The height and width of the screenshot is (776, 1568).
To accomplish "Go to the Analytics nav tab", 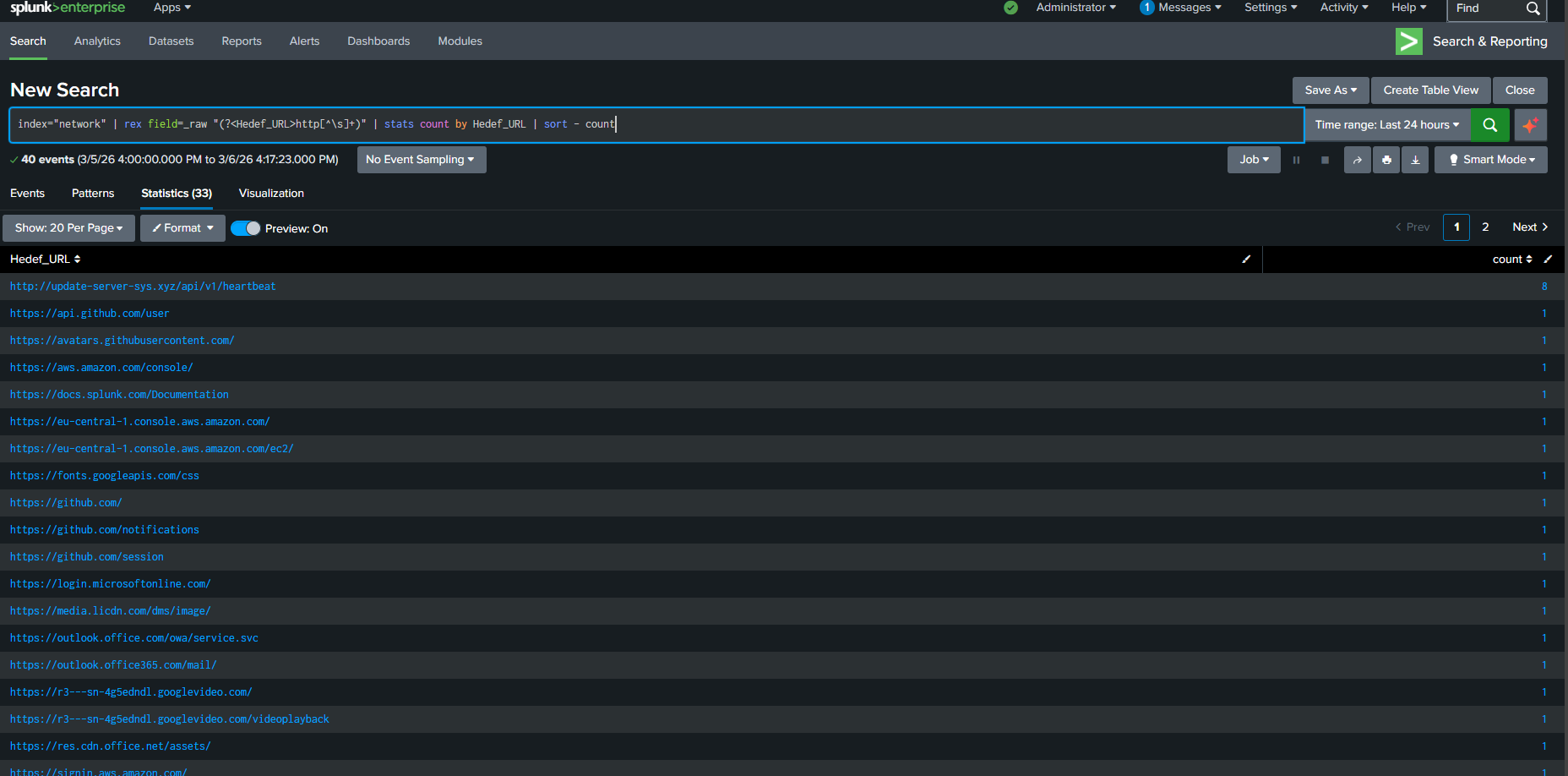I will (x=97, y=41).
